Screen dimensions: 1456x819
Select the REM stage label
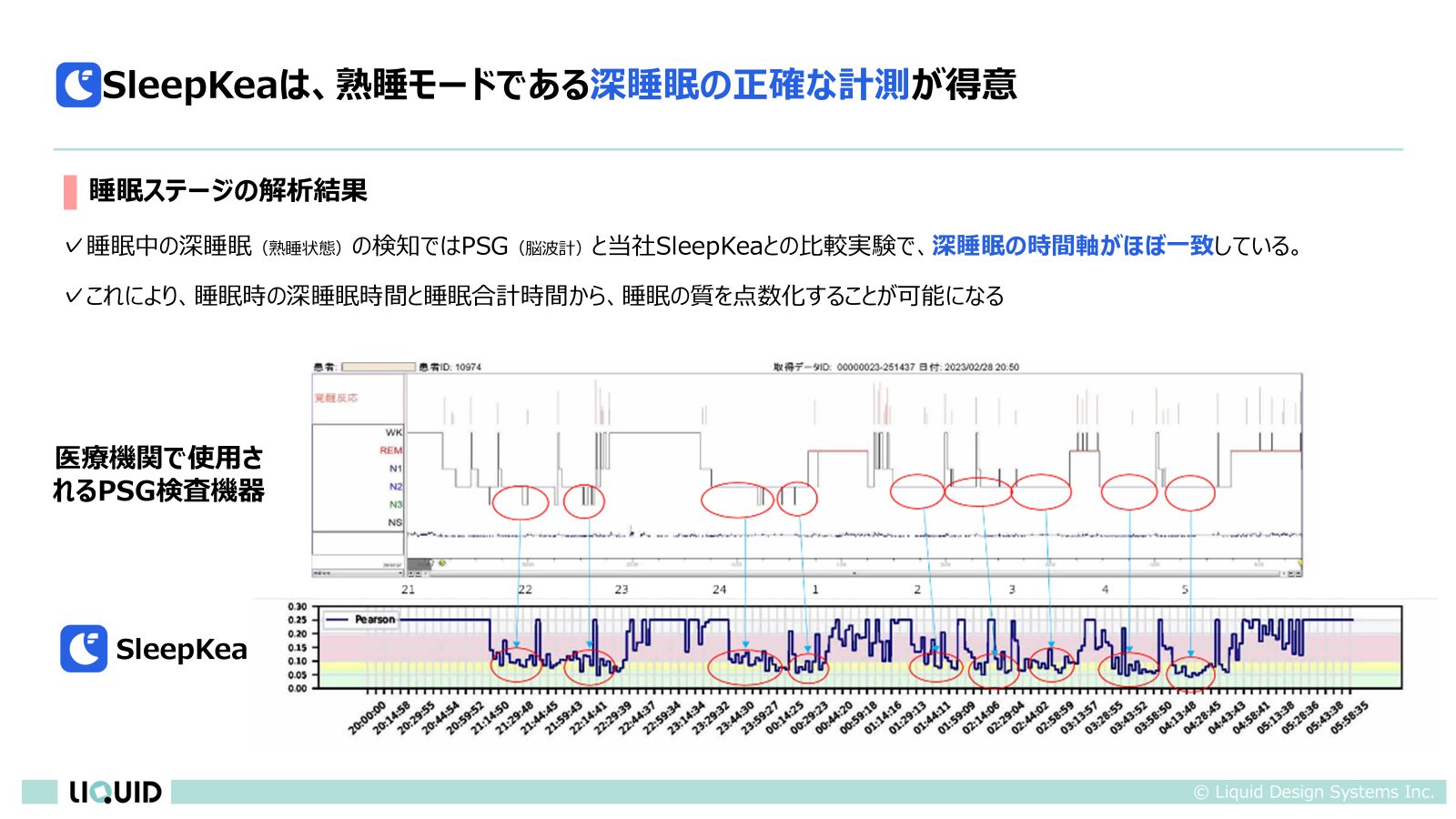[x=390, y=450]
